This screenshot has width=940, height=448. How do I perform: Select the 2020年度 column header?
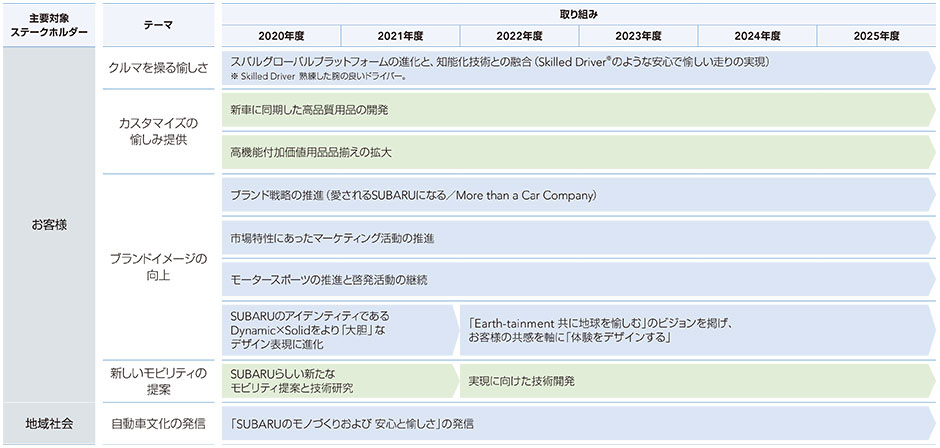point(281,36)
